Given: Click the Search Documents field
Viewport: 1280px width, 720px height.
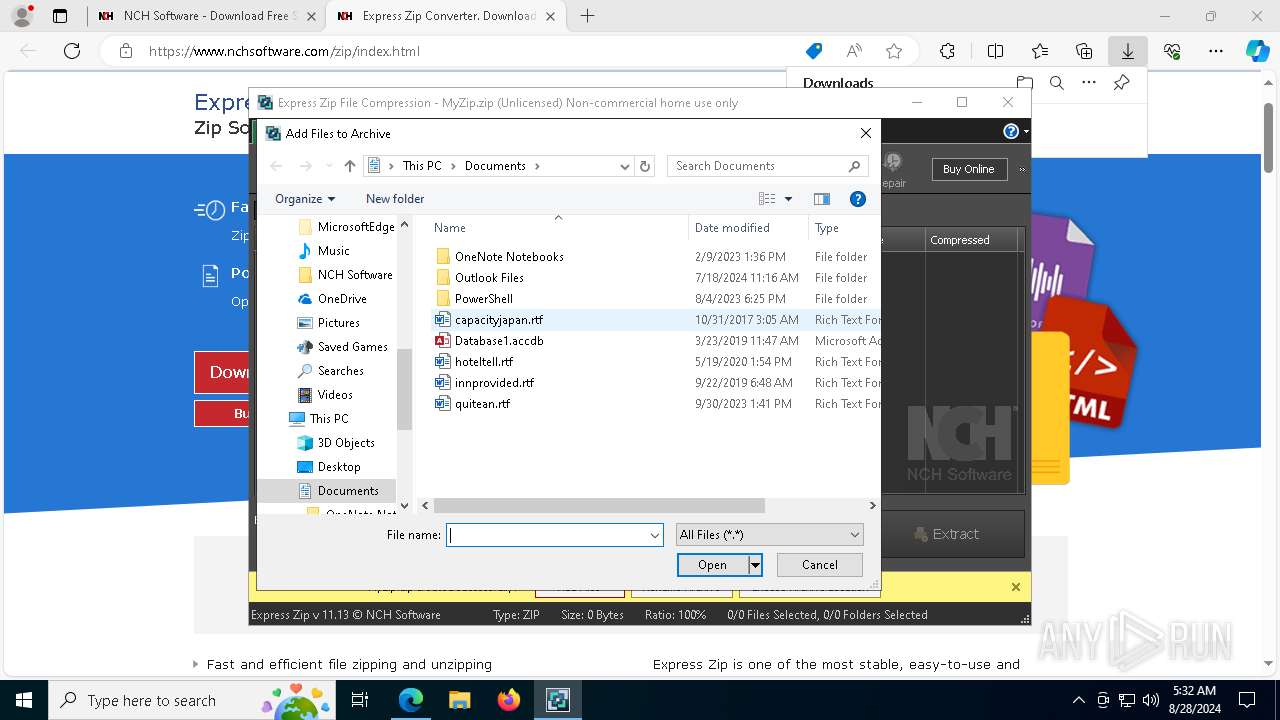Looking at the screenshot, I should [x=767, y=166].
